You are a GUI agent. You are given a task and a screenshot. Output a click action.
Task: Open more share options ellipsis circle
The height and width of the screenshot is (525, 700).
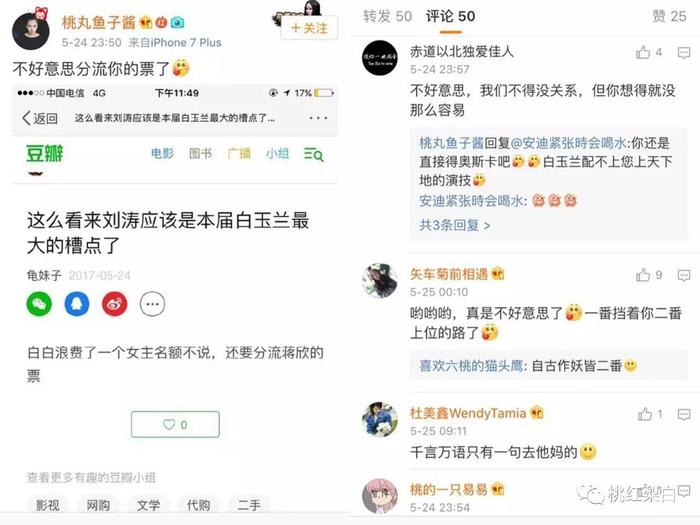point(153,304)
